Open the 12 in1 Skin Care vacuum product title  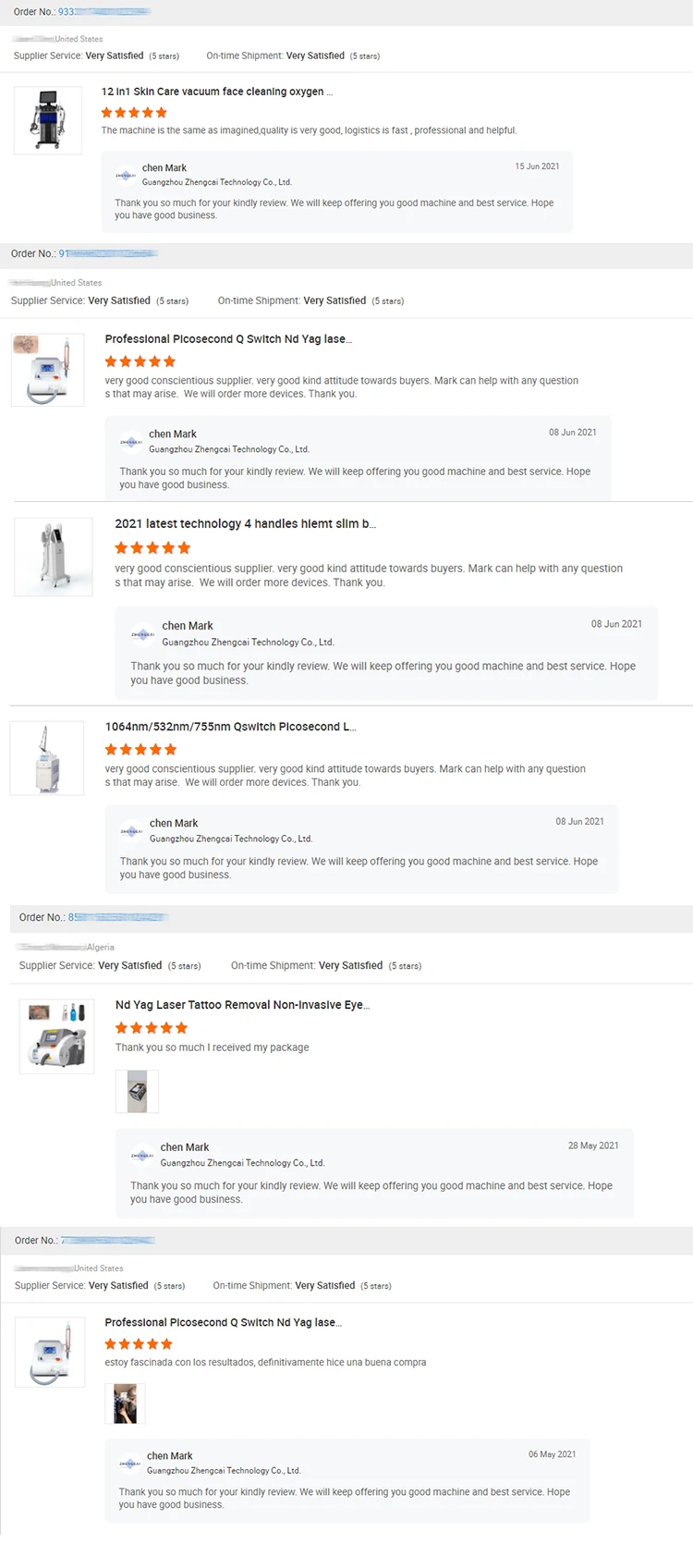216,92
